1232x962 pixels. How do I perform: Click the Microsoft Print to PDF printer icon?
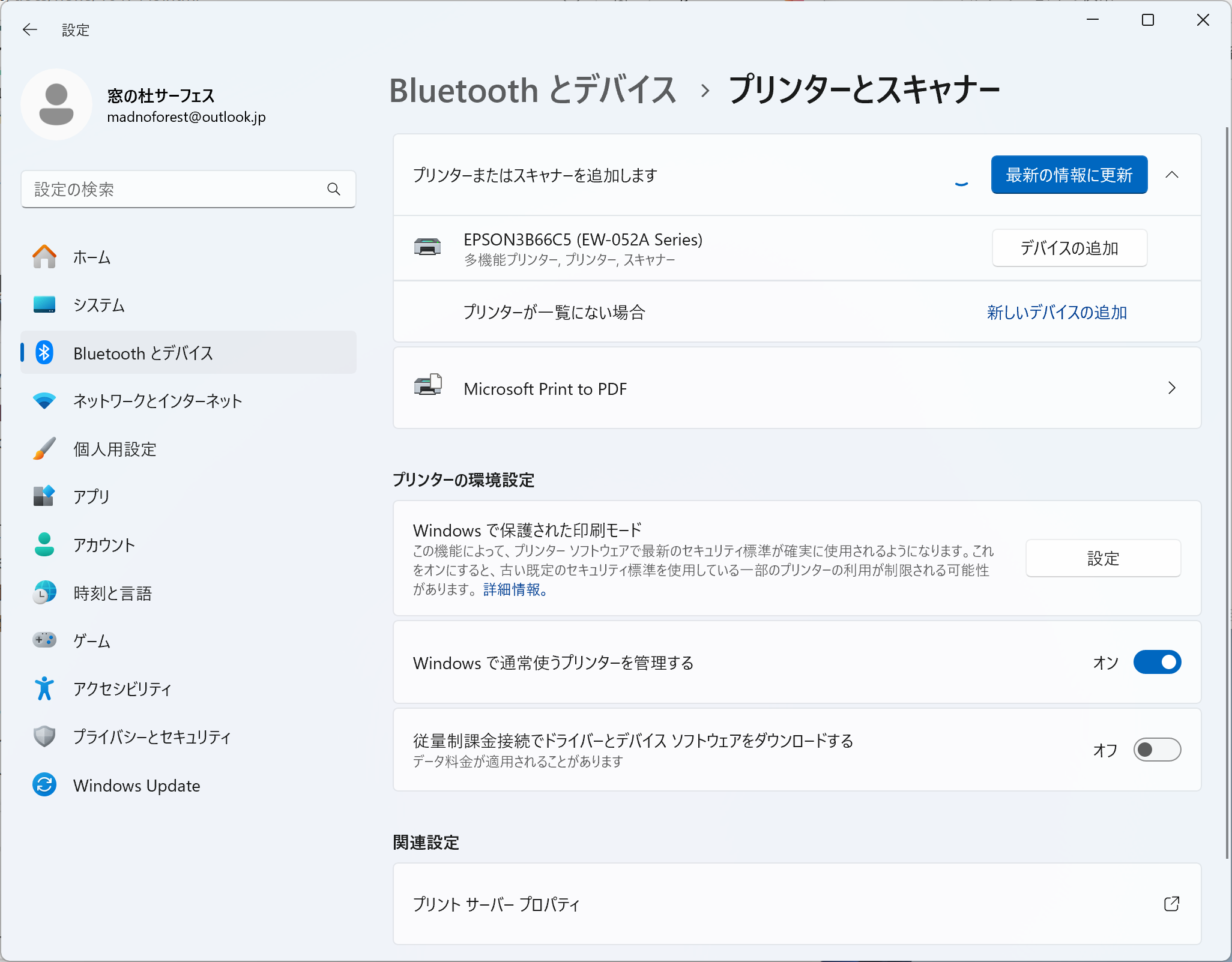427,387
